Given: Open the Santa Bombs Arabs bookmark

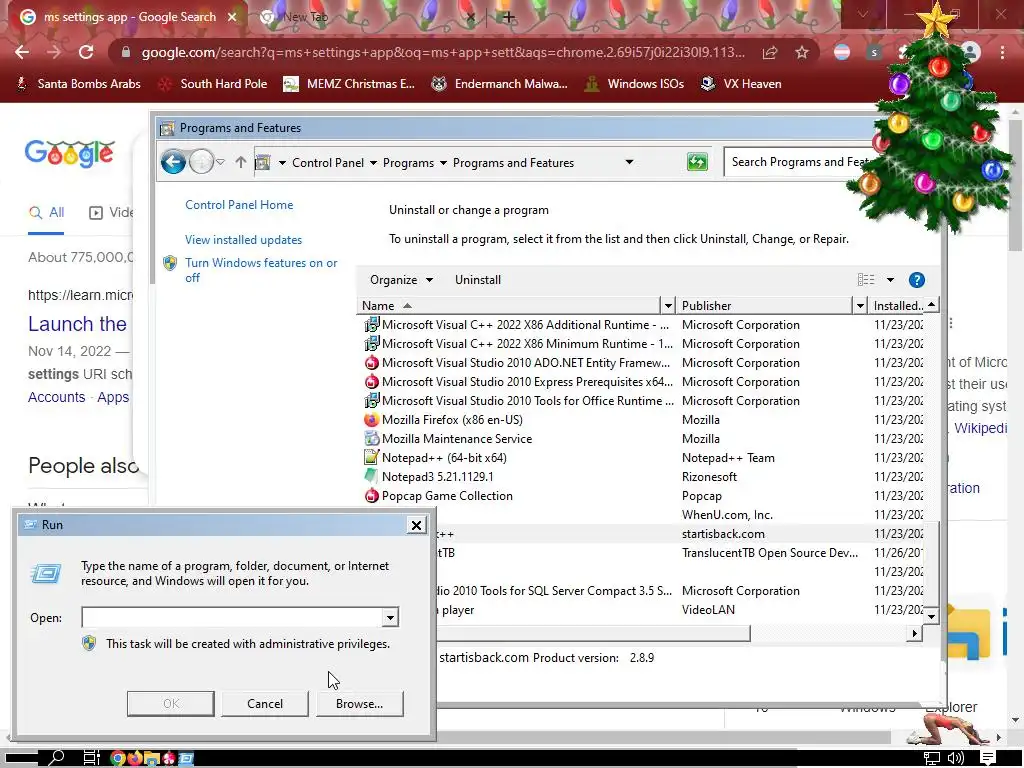Looking at the screenshot, I should (78, 84).
